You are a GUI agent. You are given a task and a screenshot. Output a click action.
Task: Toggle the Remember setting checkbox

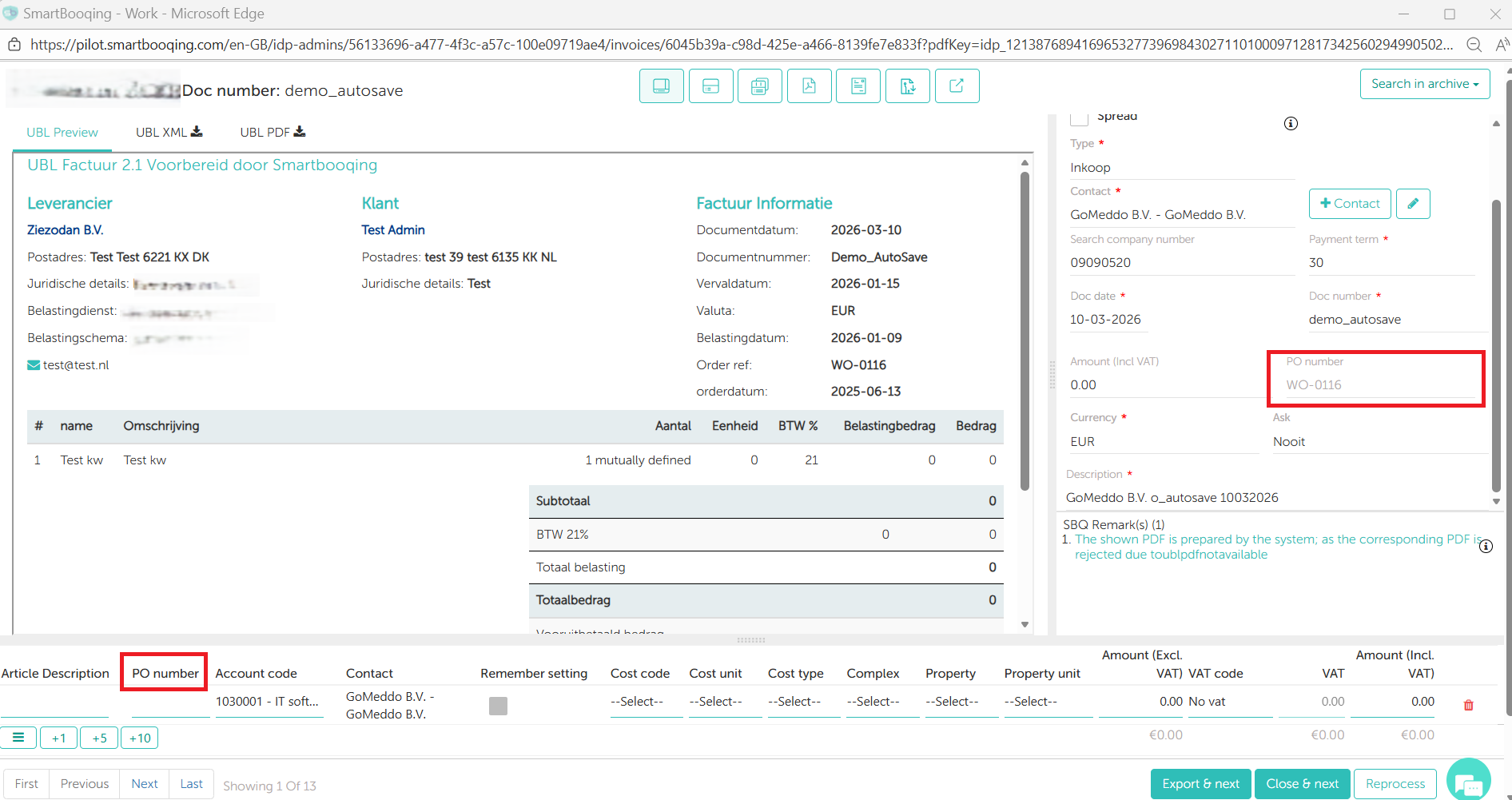click(x=498, y=706)
